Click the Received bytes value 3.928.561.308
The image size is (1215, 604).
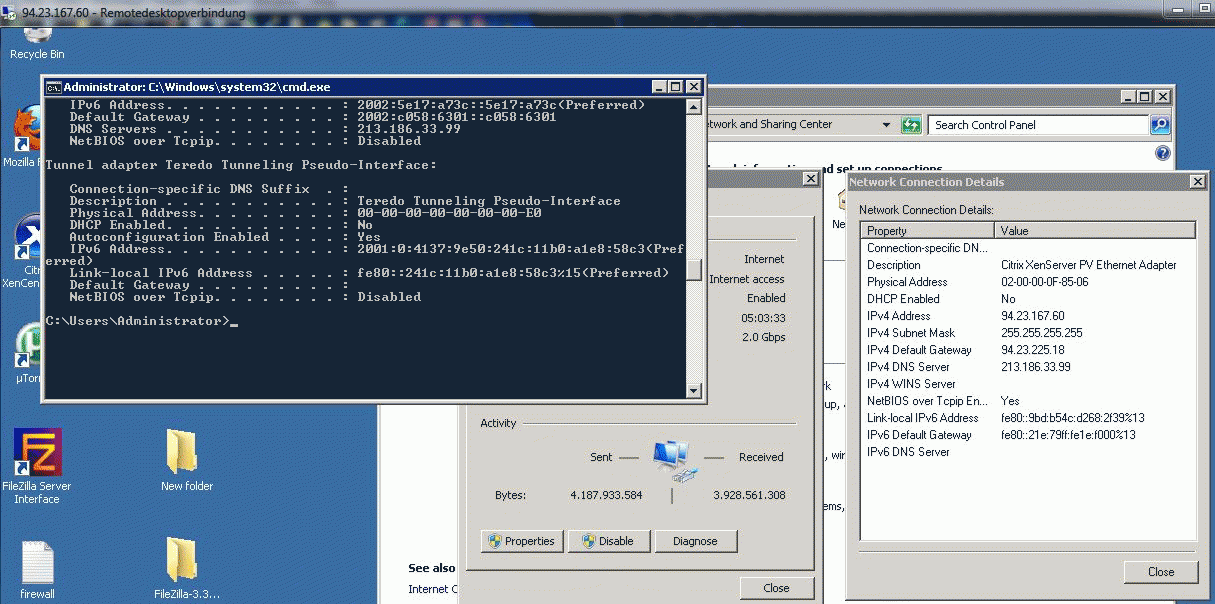749,495
